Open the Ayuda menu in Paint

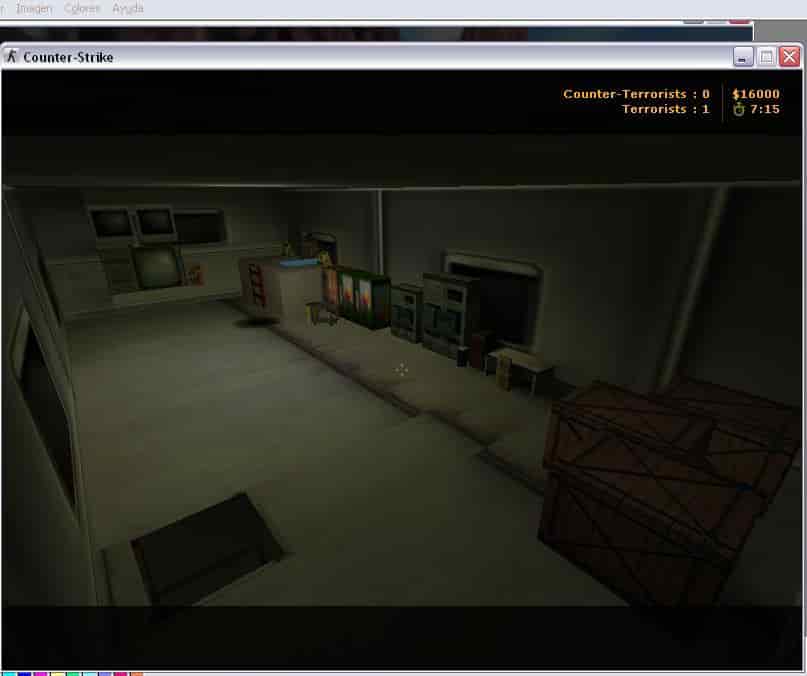click(128, 8)
